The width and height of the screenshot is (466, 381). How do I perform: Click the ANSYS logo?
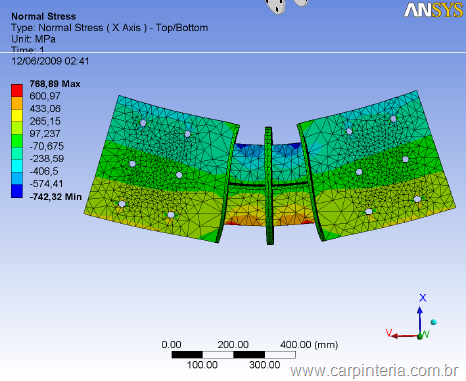pos(433,10)
